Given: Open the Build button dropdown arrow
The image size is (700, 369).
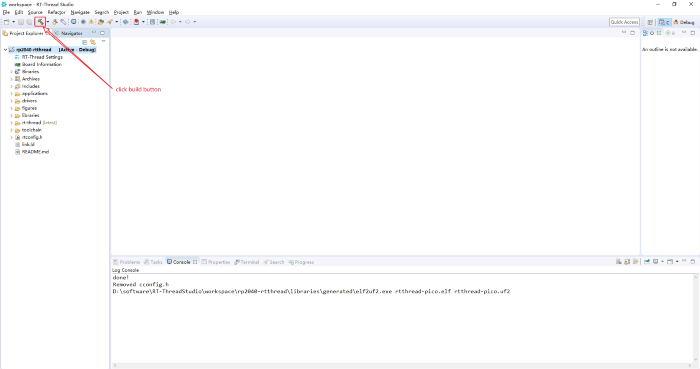Looking at the screenshot, I should pyautogui.click(x=48, y=22).
